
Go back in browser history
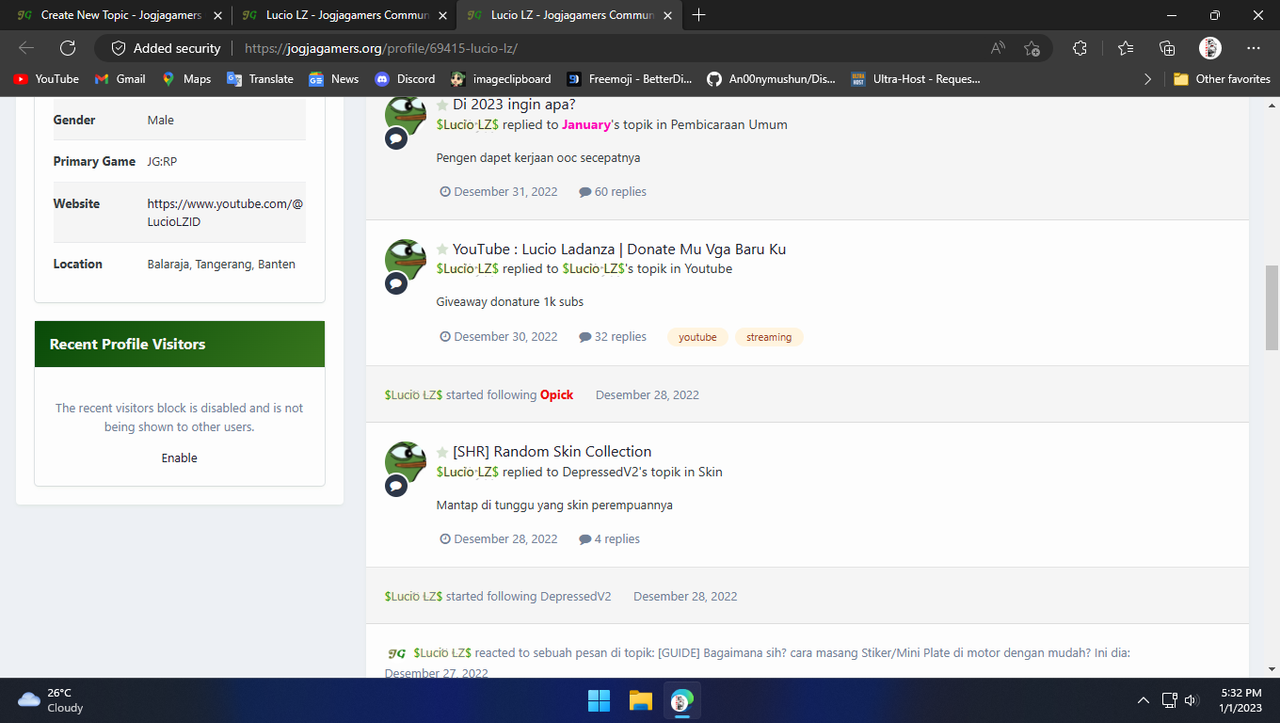[x=26, y=48]
